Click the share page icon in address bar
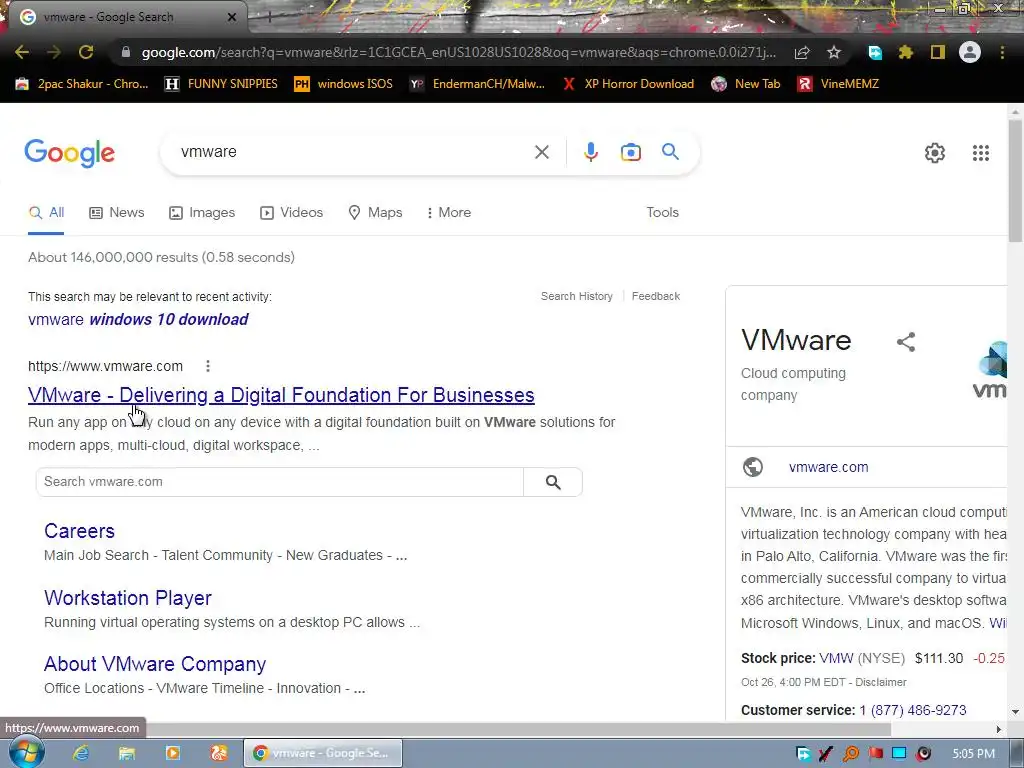Image resolution: width=1024 pixels, height=768 pixels. (803, 52)
